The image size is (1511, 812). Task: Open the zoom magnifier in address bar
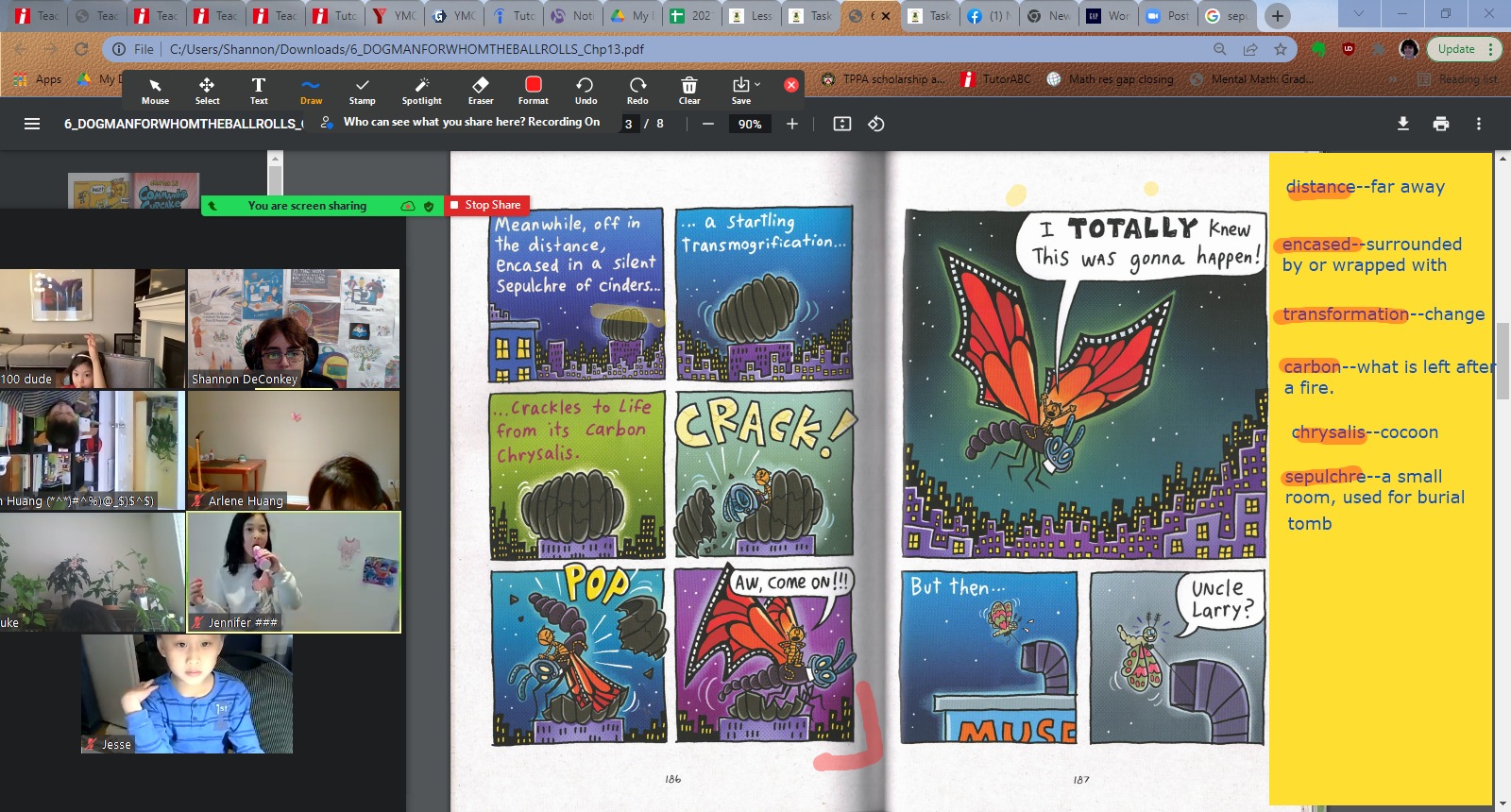tap(1220, 49)
